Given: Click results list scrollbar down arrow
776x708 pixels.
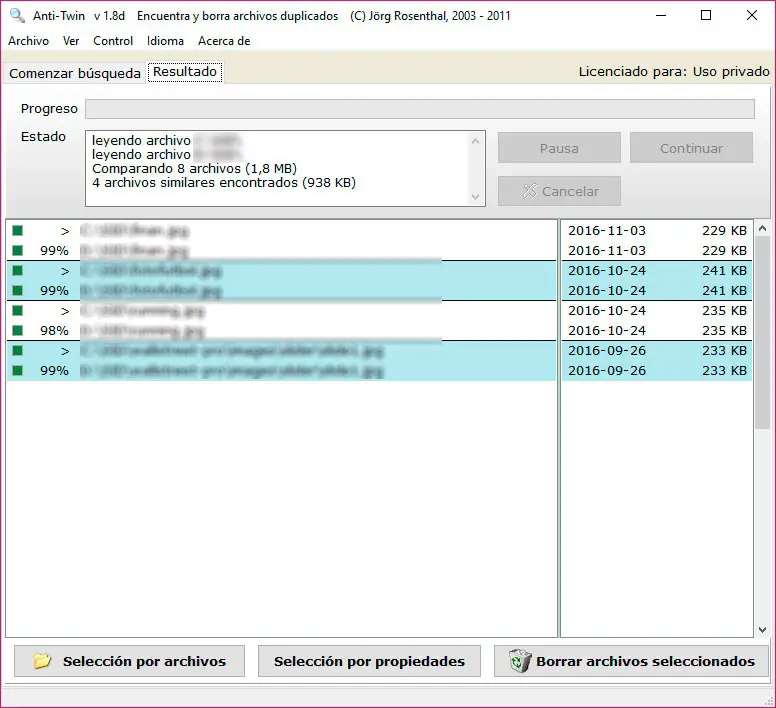Looking at the screenshot, I should [762, 630].
